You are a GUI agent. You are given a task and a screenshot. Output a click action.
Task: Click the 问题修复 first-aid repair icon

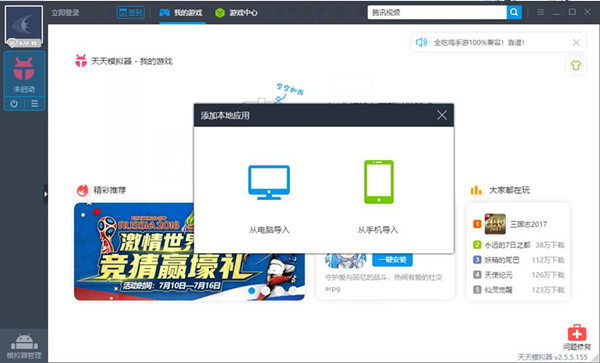tap(577, 332)
